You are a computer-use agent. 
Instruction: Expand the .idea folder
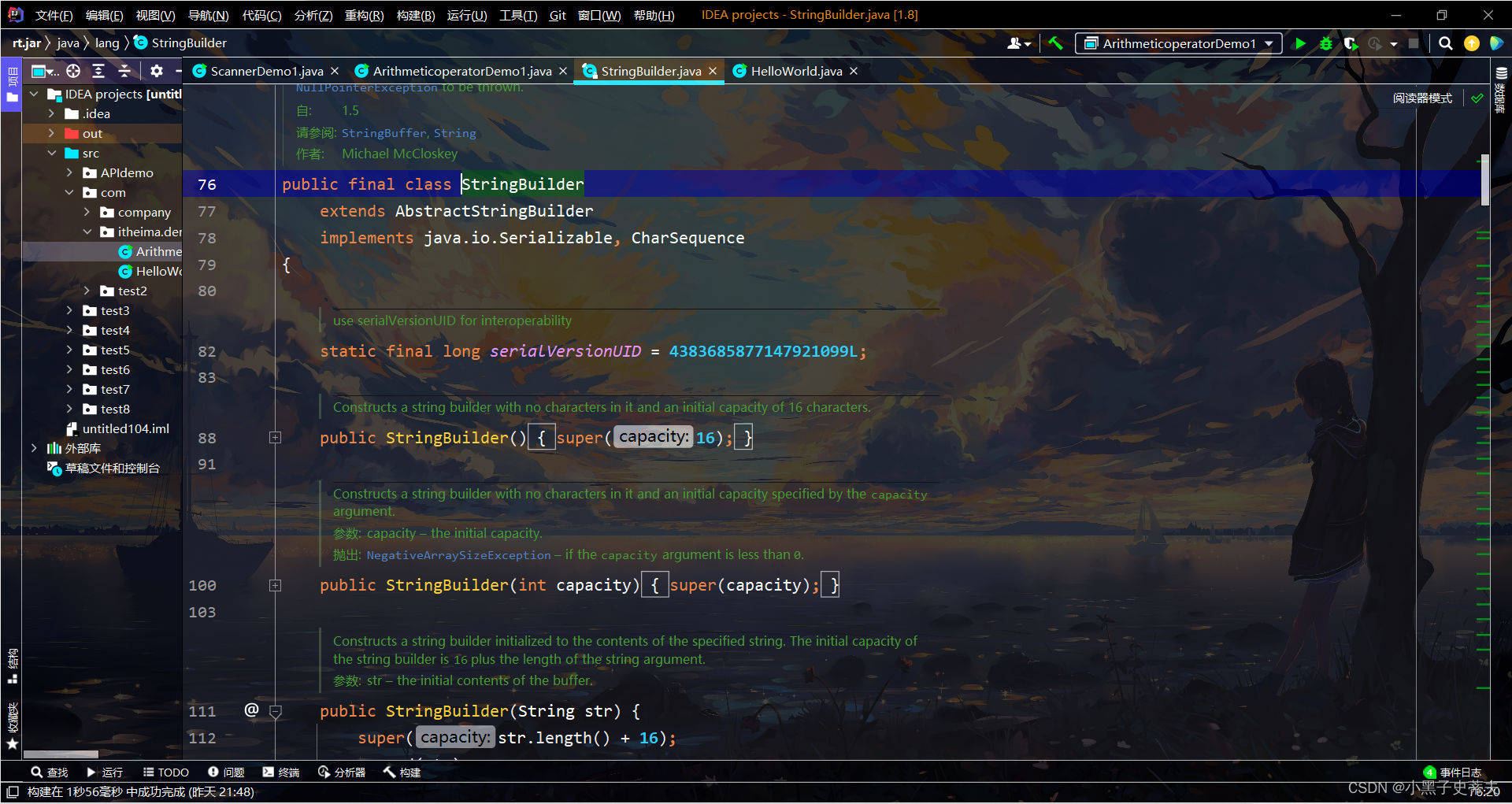(51, 114)
